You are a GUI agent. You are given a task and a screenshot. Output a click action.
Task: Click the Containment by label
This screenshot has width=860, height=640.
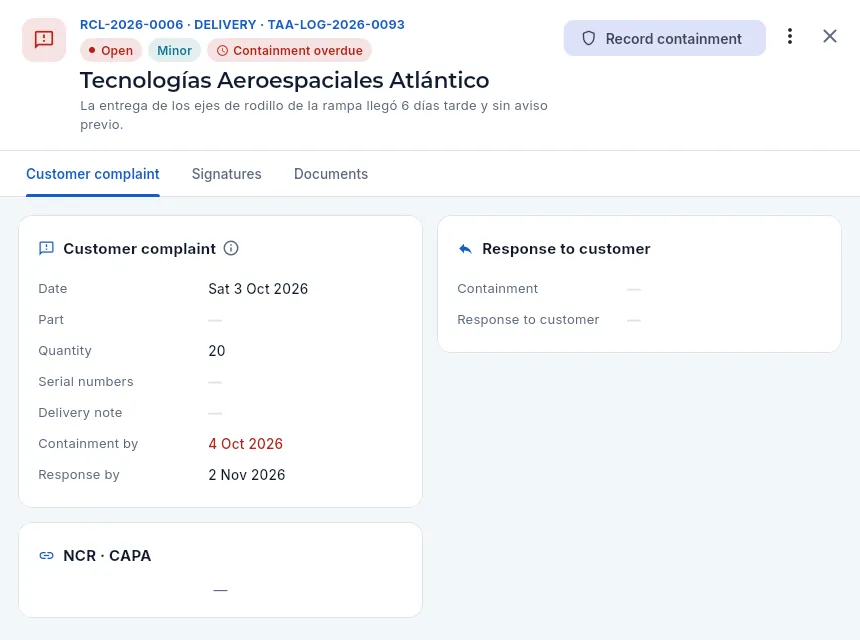pyautogui.click(x=88, y=444)
